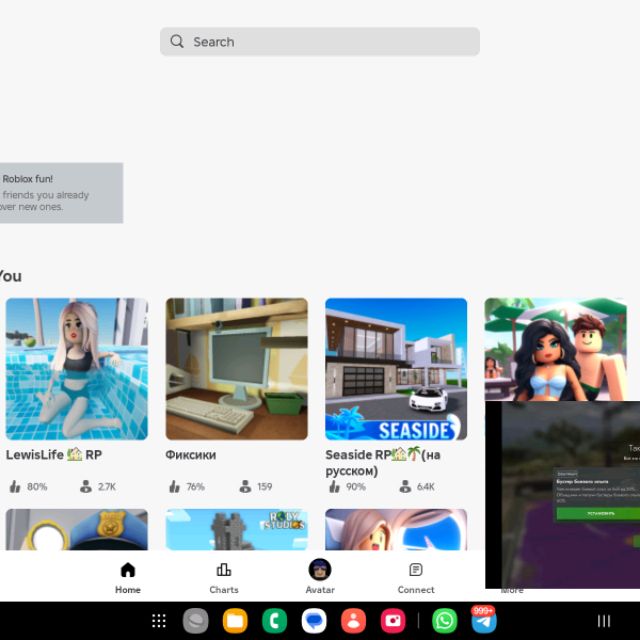Click the "2.7K" player count
640x640 pixels.
pos(107,487)
